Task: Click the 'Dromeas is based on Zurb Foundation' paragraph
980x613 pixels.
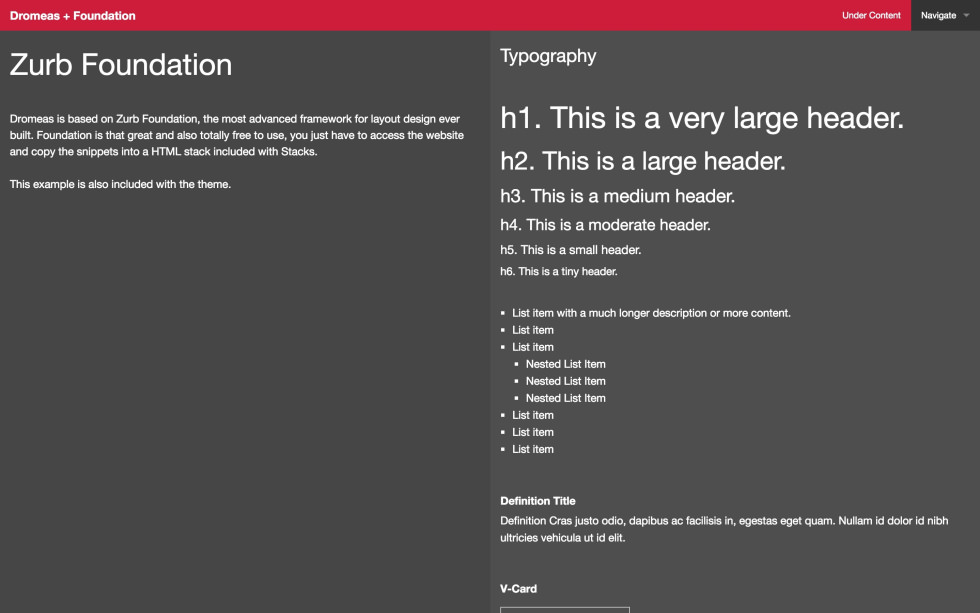Action: (x=237, y=135)
